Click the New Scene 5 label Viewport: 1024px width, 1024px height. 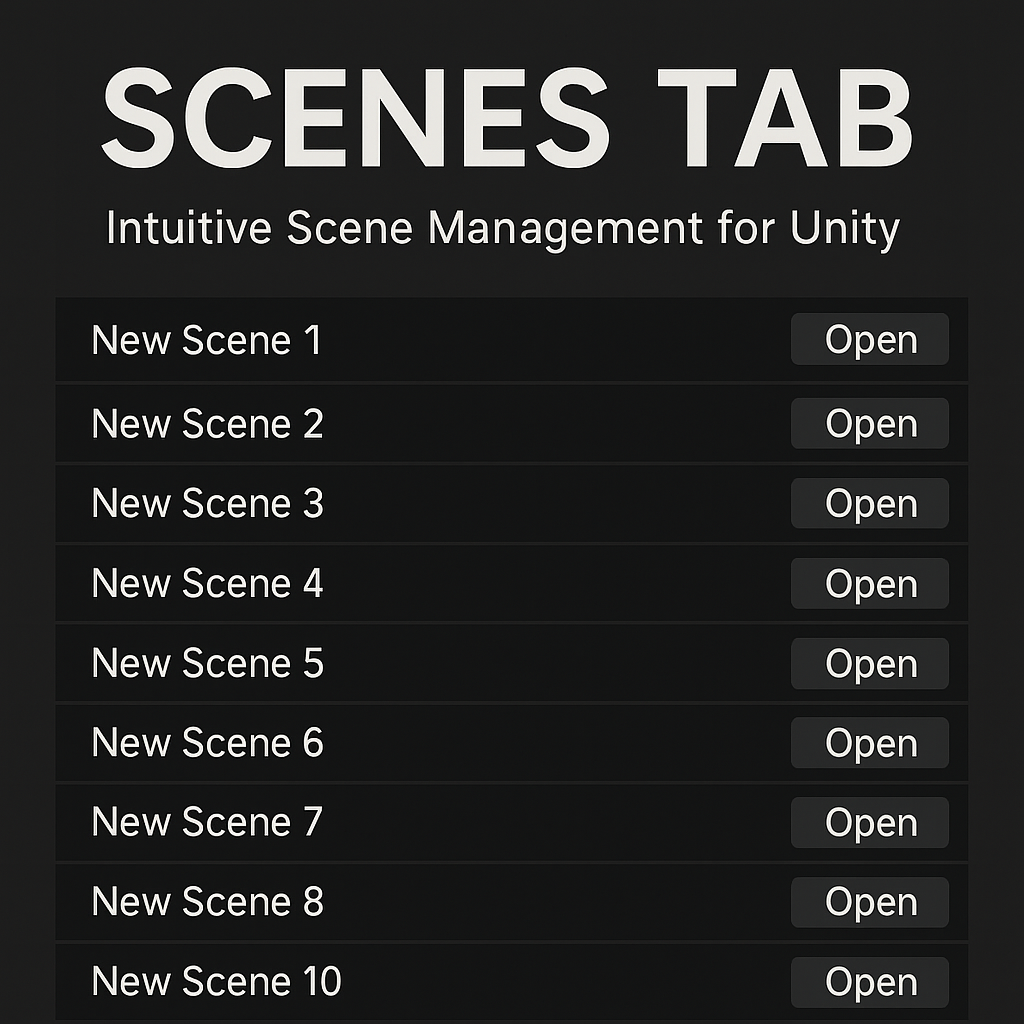click(x=208, y=663)
